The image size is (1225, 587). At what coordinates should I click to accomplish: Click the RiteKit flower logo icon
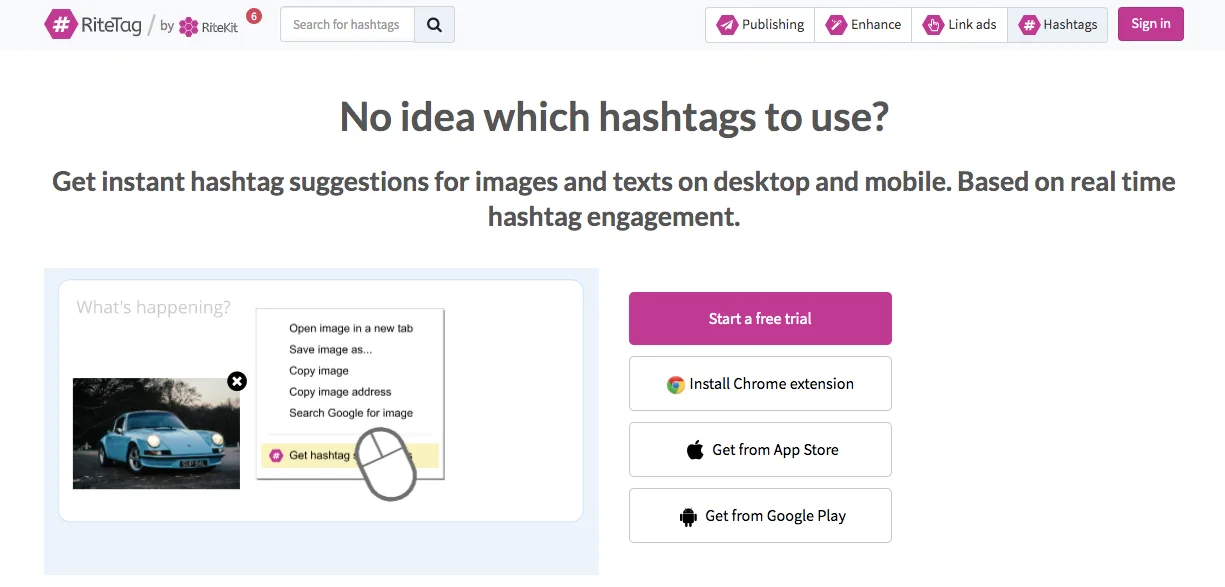[188, 27]
